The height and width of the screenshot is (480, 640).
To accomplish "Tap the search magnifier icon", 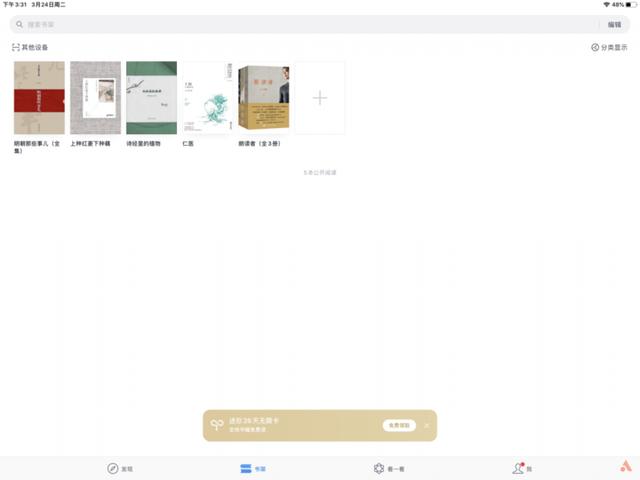I will point(20,24).
